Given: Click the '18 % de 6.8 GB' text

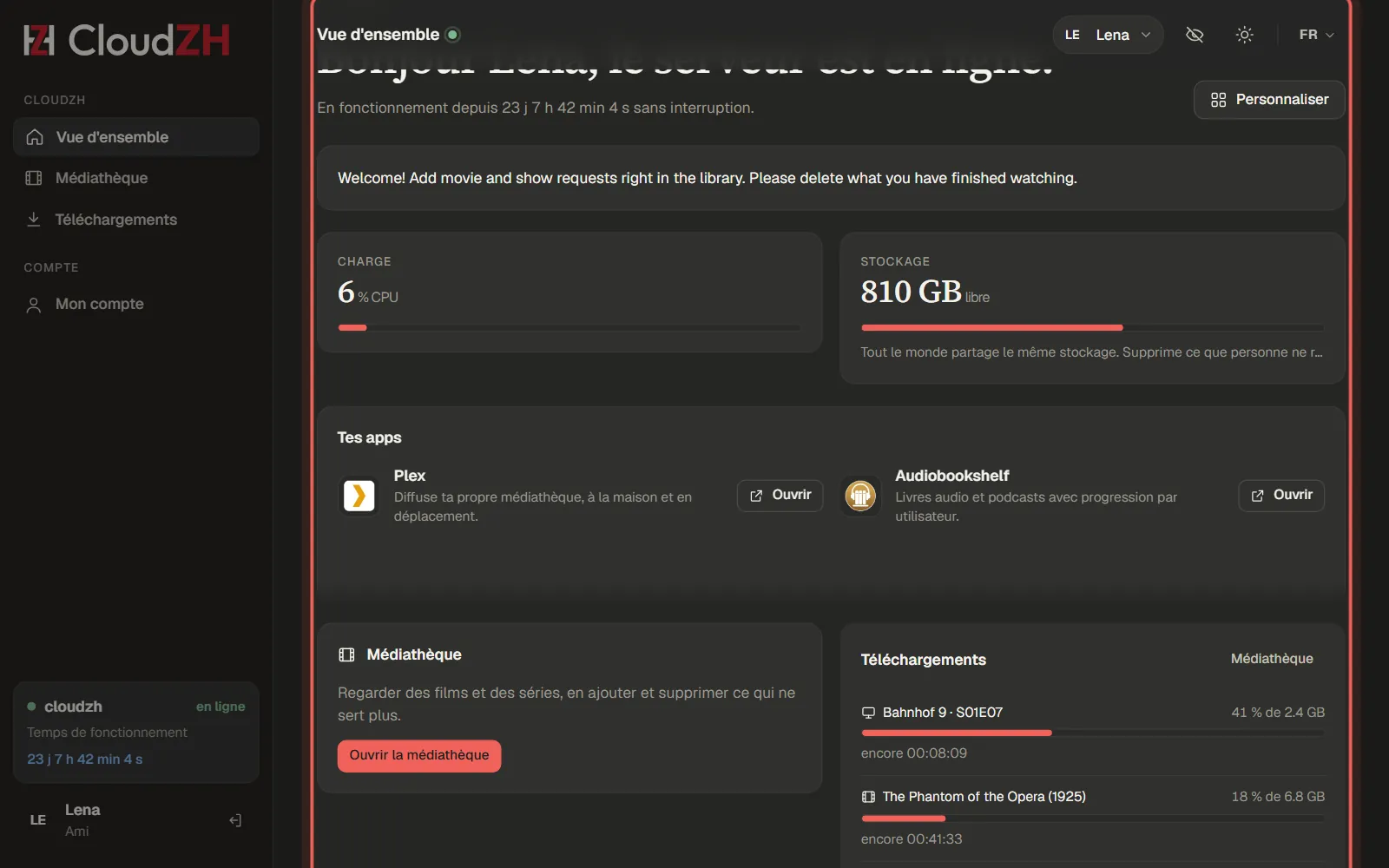Looking at the screenshot, I should (1278, 797).
